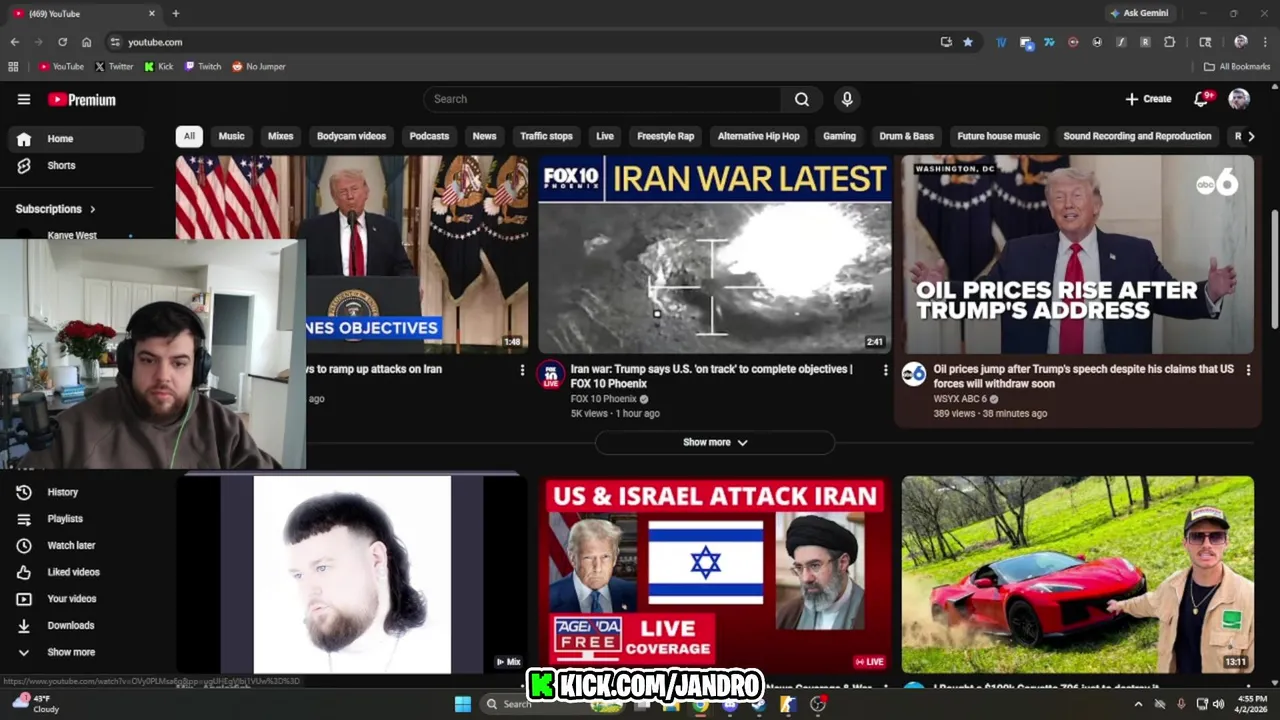Open Your videos in the sidebar
The image size is (1280, 720).
[72, 599]
